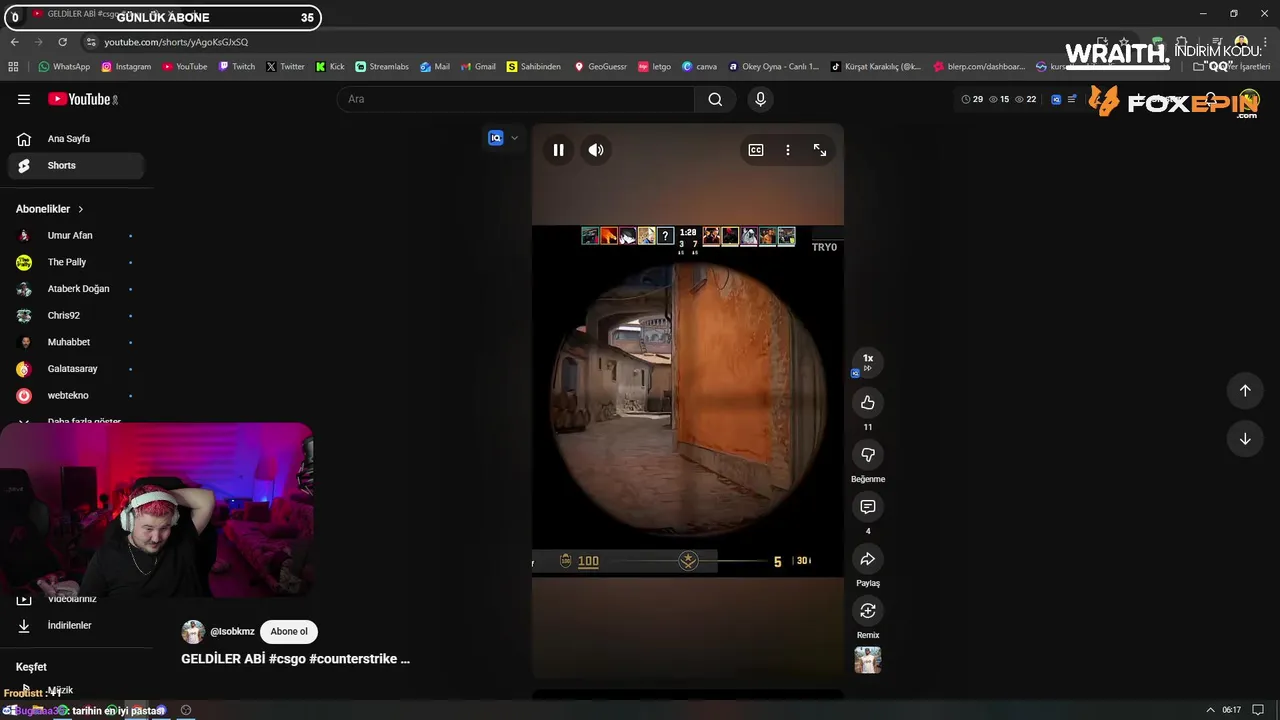This screenshot has height=720, width=1280.
Task: Open the Streamlabs bookmark
Action: point(382,67)
